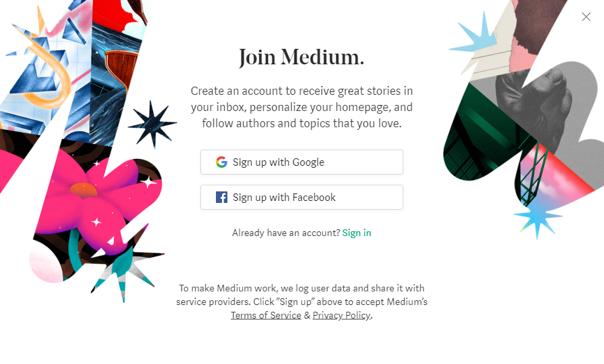
Task: Click the teal and gray starburst shape
Action: pos(125,272)
